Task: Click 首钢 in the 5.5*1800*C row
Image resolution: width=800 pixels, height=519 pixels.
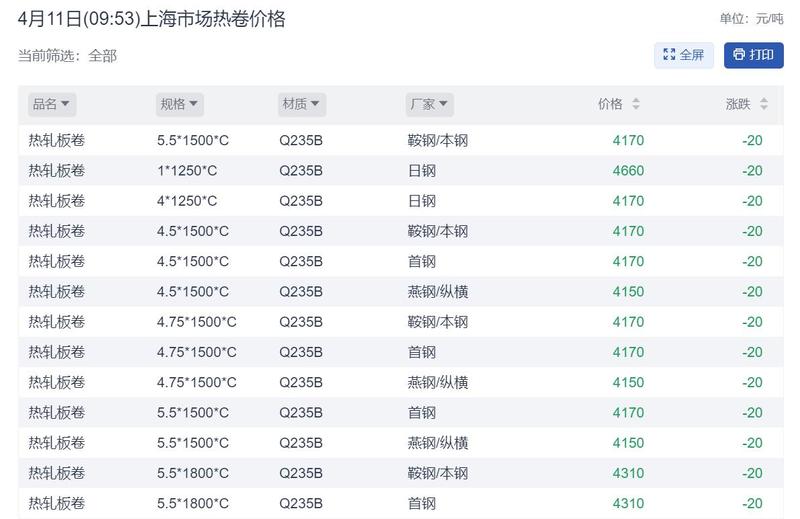Action: pos(421,503)
